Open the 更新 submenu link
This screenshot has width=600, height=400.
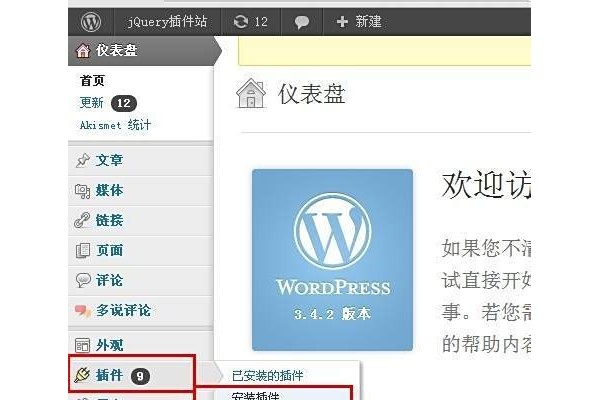pyautogui.click(x=91, y=103)
